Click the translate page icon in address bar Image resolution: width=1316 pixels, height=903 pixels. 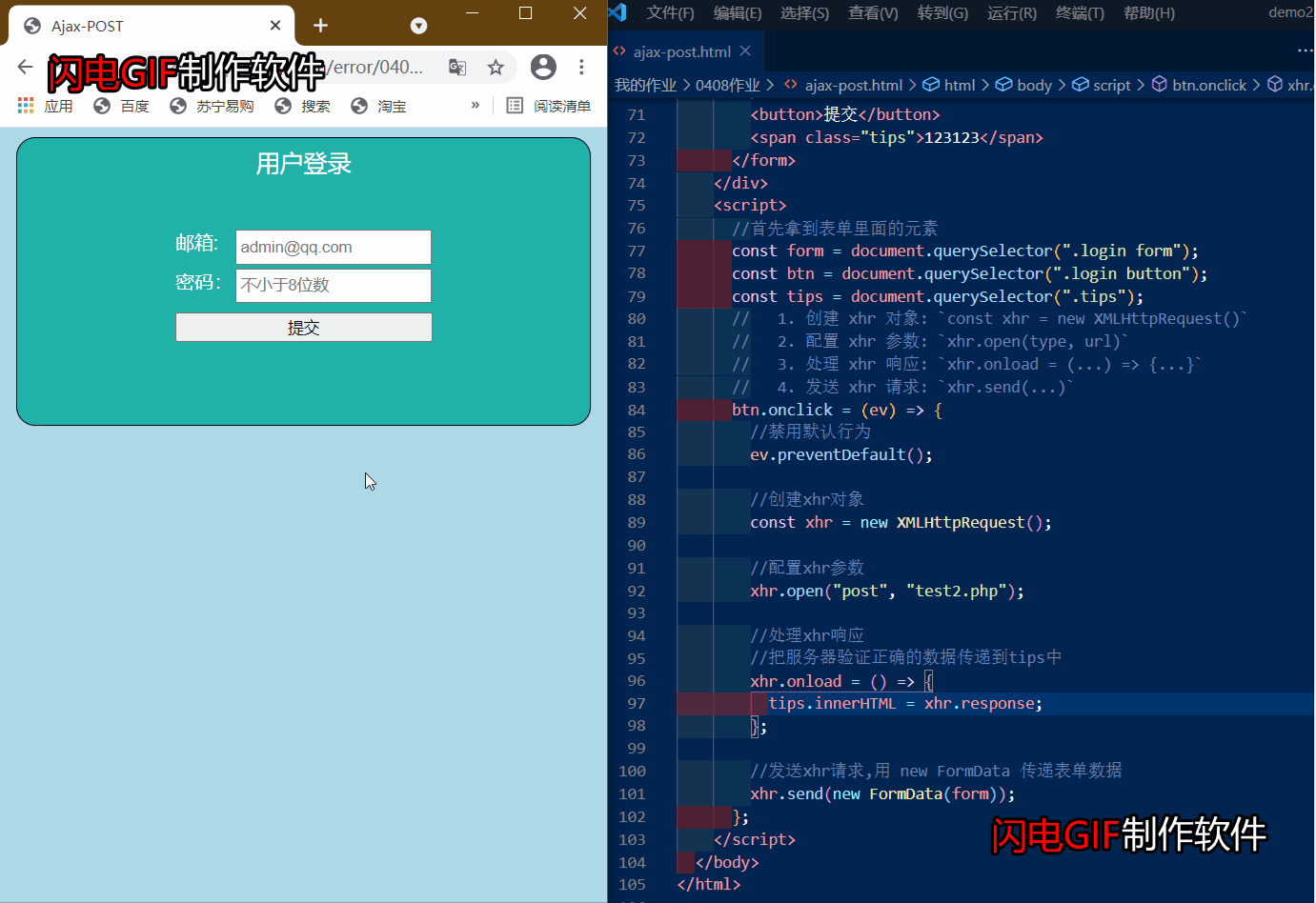pos(457,67)
